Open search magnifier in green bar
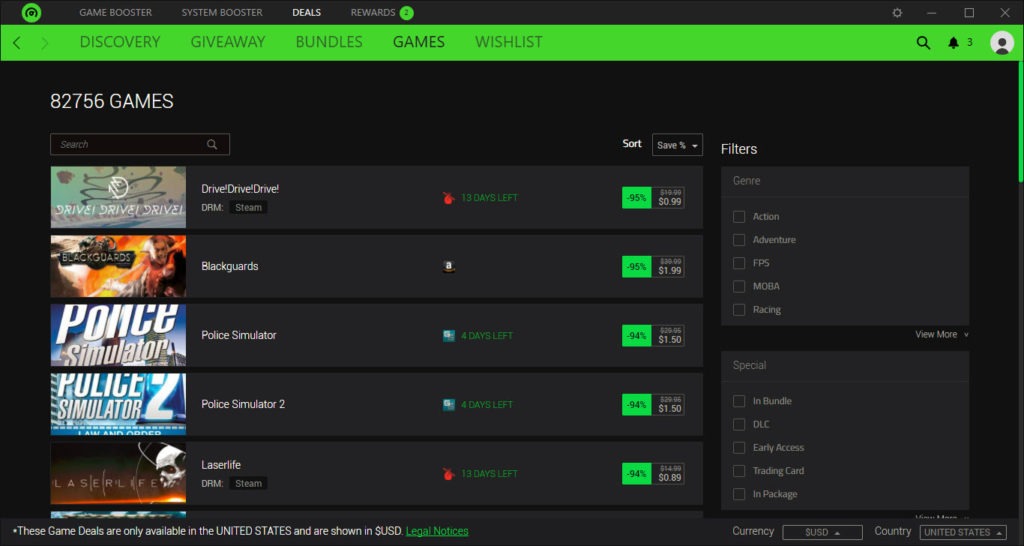The height and width of the screenshot is (546, 1024). coord(923,42)
